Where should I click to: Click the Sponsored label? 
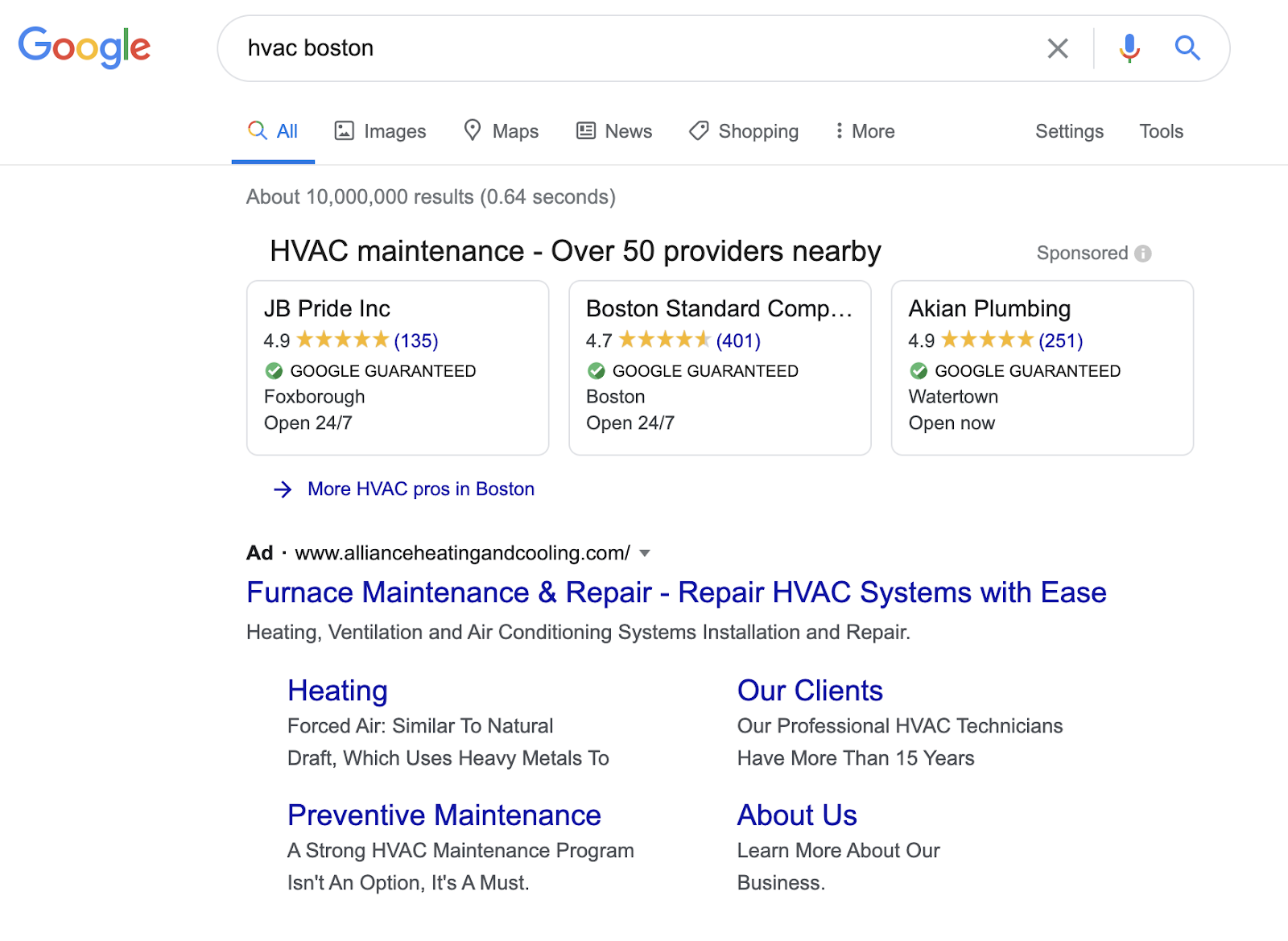pyautogui.click(x=1082, y=254)
